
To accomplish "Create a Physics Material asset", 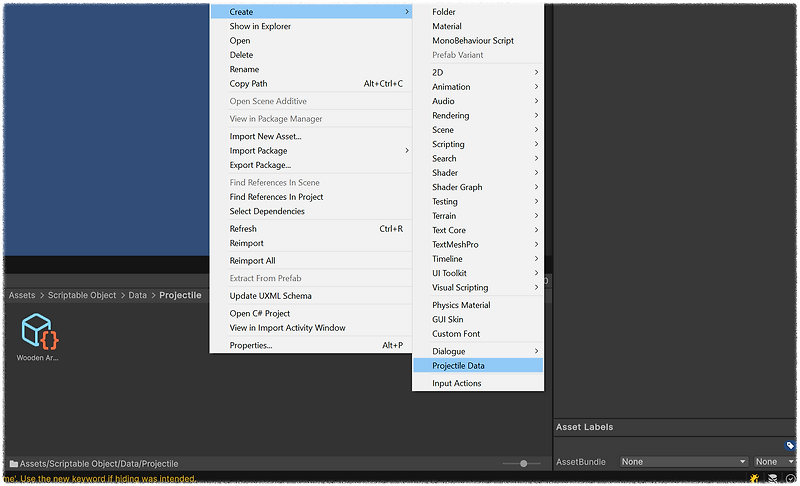I will pos(478,305).
